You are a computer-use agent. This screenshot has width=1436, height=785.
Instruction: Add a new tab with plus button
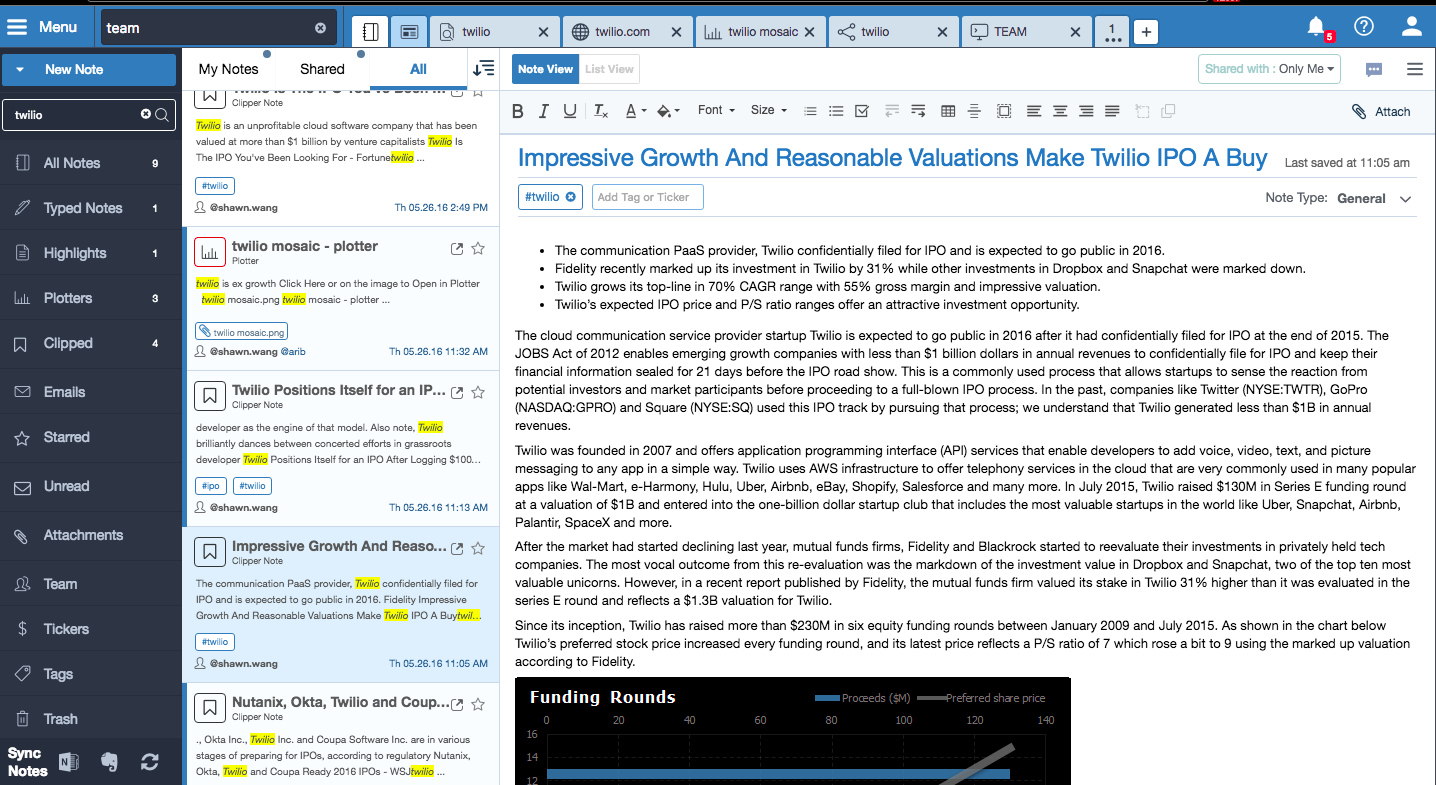(1146, 32)
